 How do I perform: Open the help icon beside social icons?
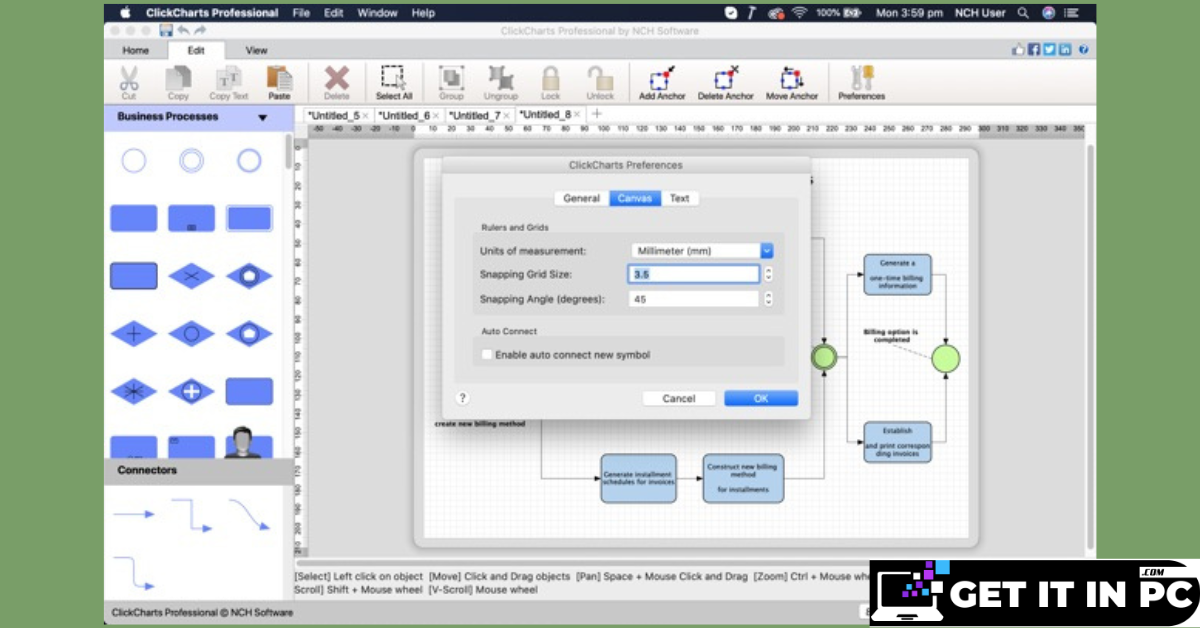1083,49
